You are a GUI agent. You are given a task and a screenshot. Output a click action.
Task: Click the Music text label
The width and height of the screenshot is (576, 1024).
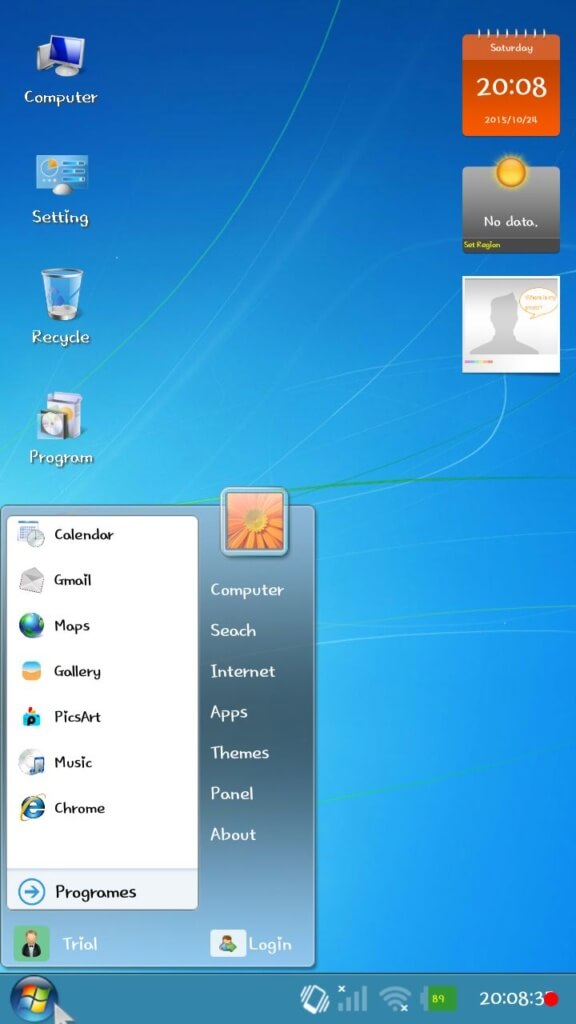(x=73, y=762)
